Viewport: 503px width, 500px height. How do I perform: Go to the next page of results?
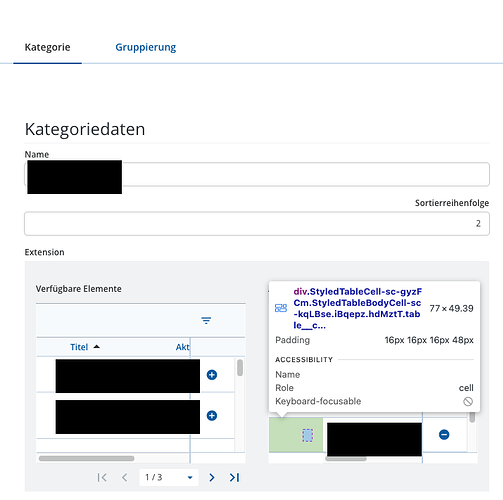(212, 477)
